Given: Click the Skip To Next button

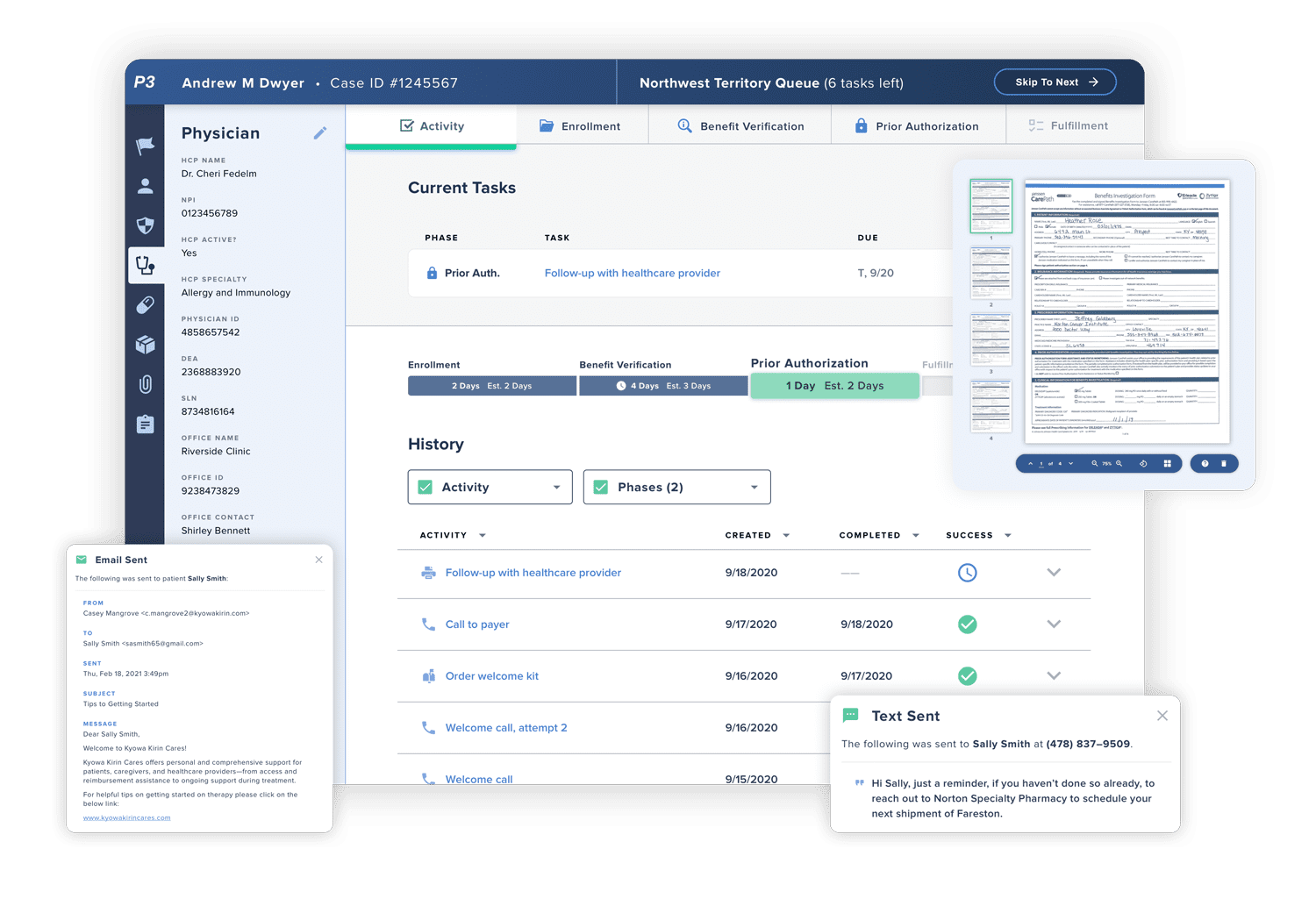Looking at the screenshot, I should (1055, 82).
